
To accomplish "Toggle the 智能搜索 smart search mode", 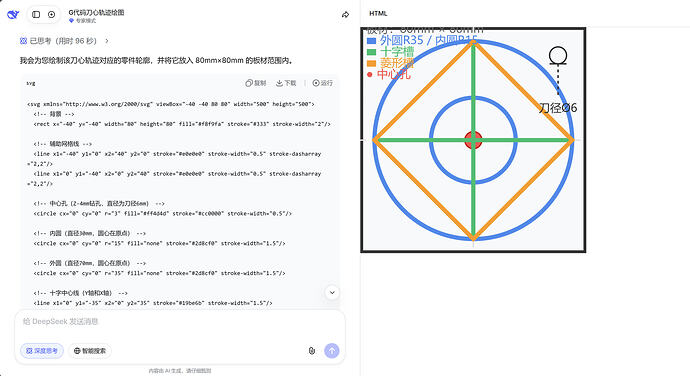I will pyautogui.click(x=90, y=351).
